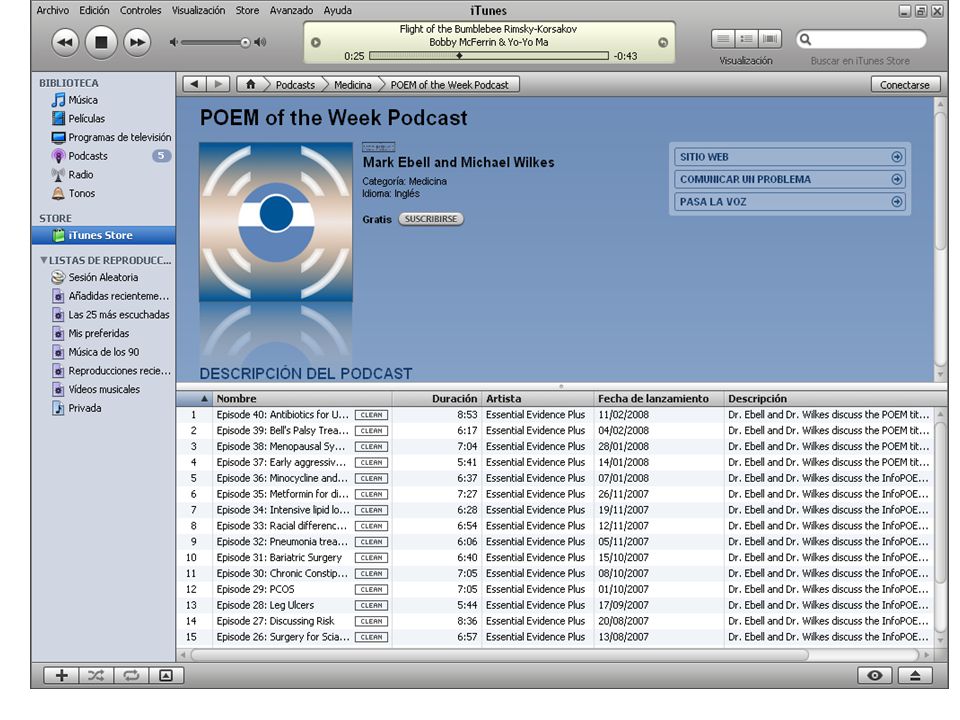The image size is (960, 720).
Task: Click right circular icon in display panel
Action: pyautogui.click(x=662, y=42)
